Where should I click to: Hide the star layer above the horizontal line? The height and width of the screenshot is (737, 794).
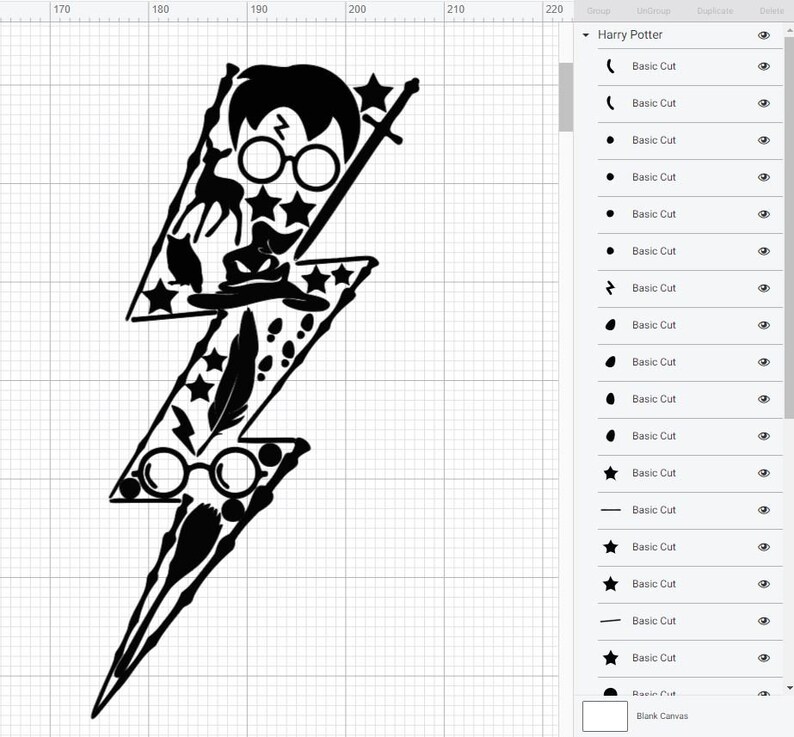click(764, 473)
